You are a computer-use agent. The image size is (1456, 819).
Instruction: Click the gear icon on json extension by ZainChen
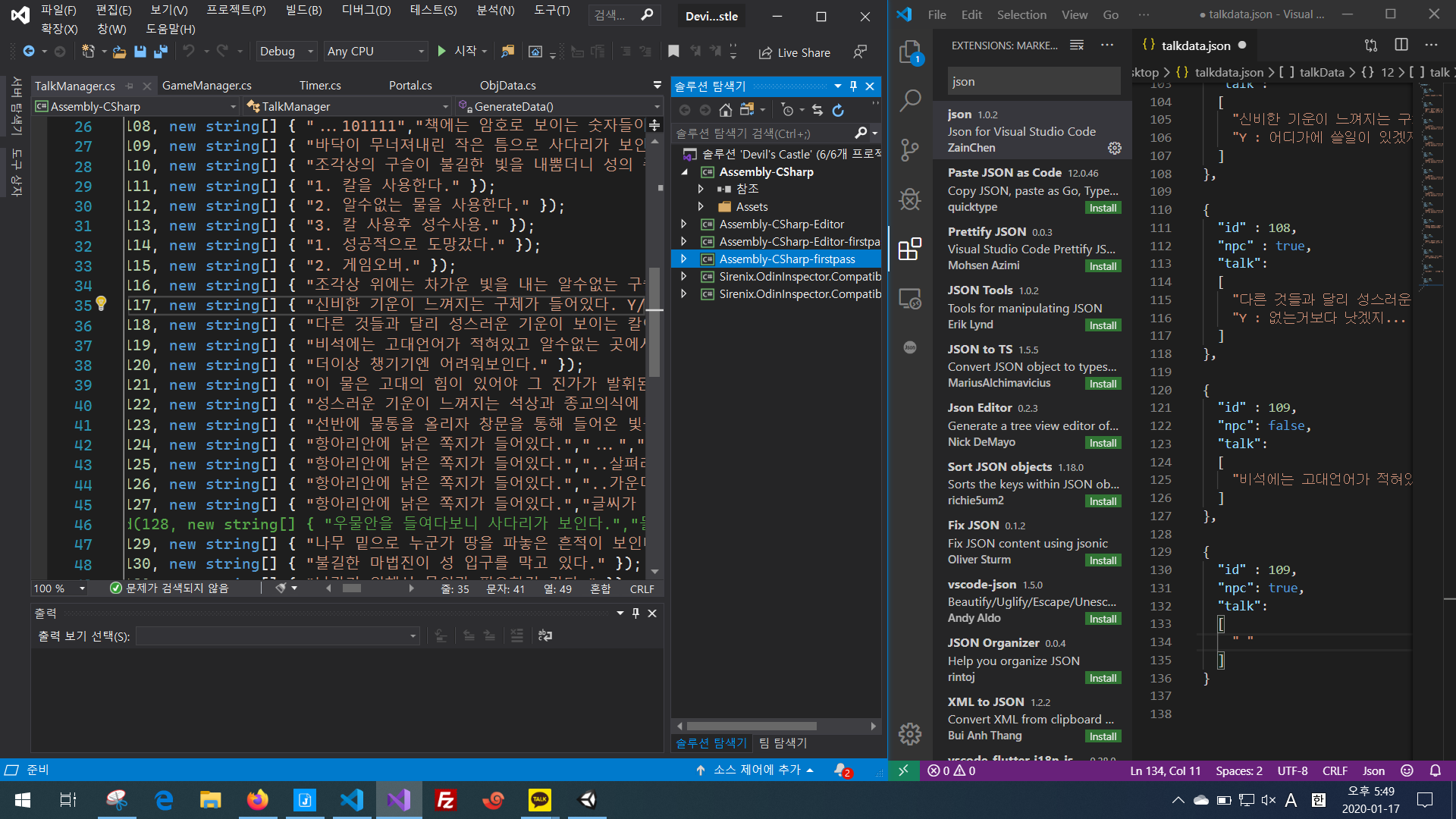pyautogui.click(x=1114, y=148)
